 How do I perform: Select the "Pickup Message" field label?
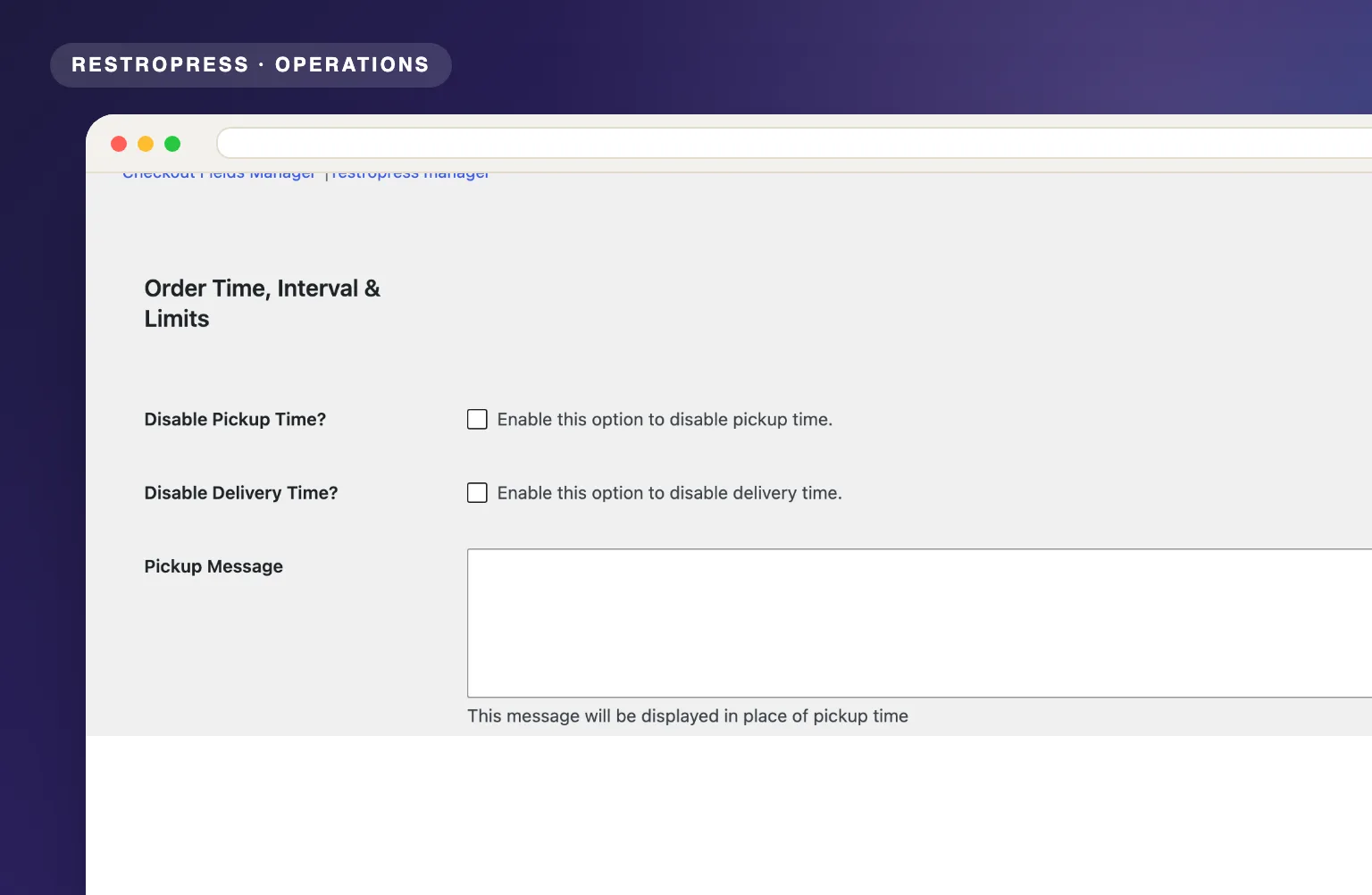tap(213, 566)
